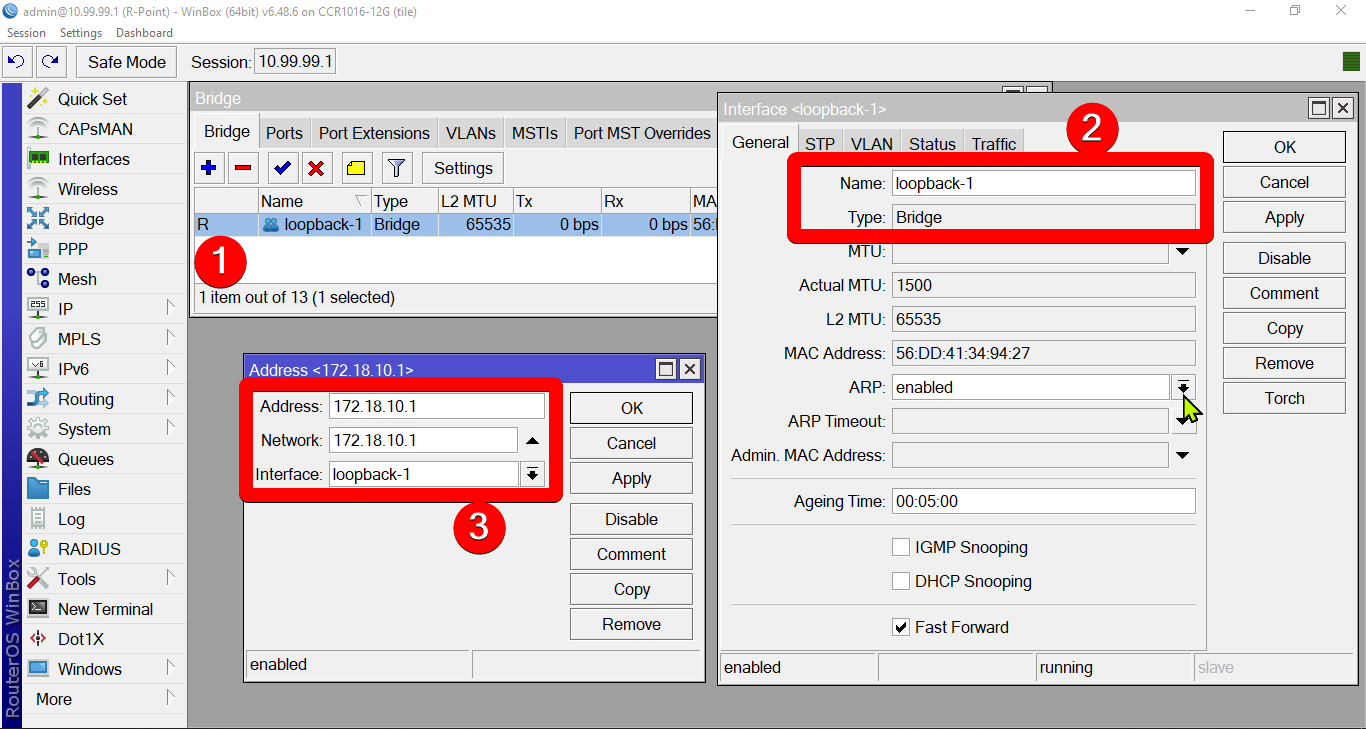The image size is (1366, 729).
Task: Enable the IGMP Snooping checkbox
Action: click(900, 547)
